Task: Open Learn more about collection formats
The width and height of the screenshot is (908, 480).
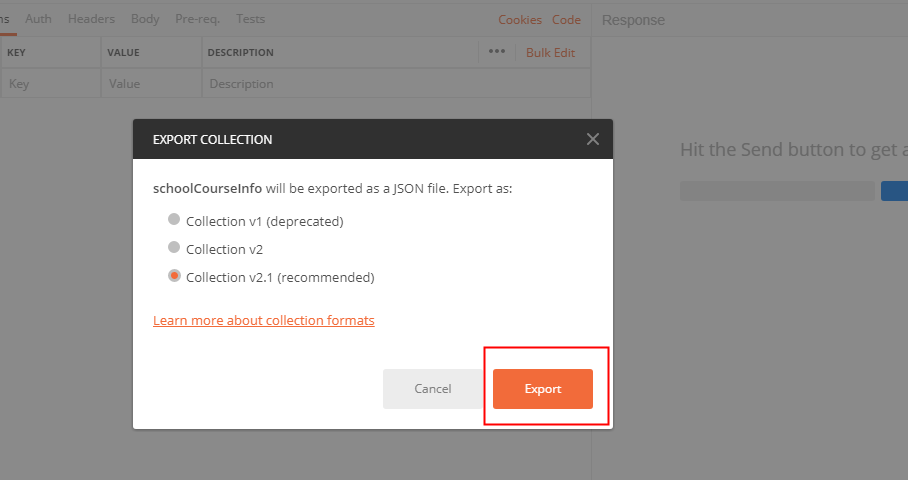Action: click(264, 321)
